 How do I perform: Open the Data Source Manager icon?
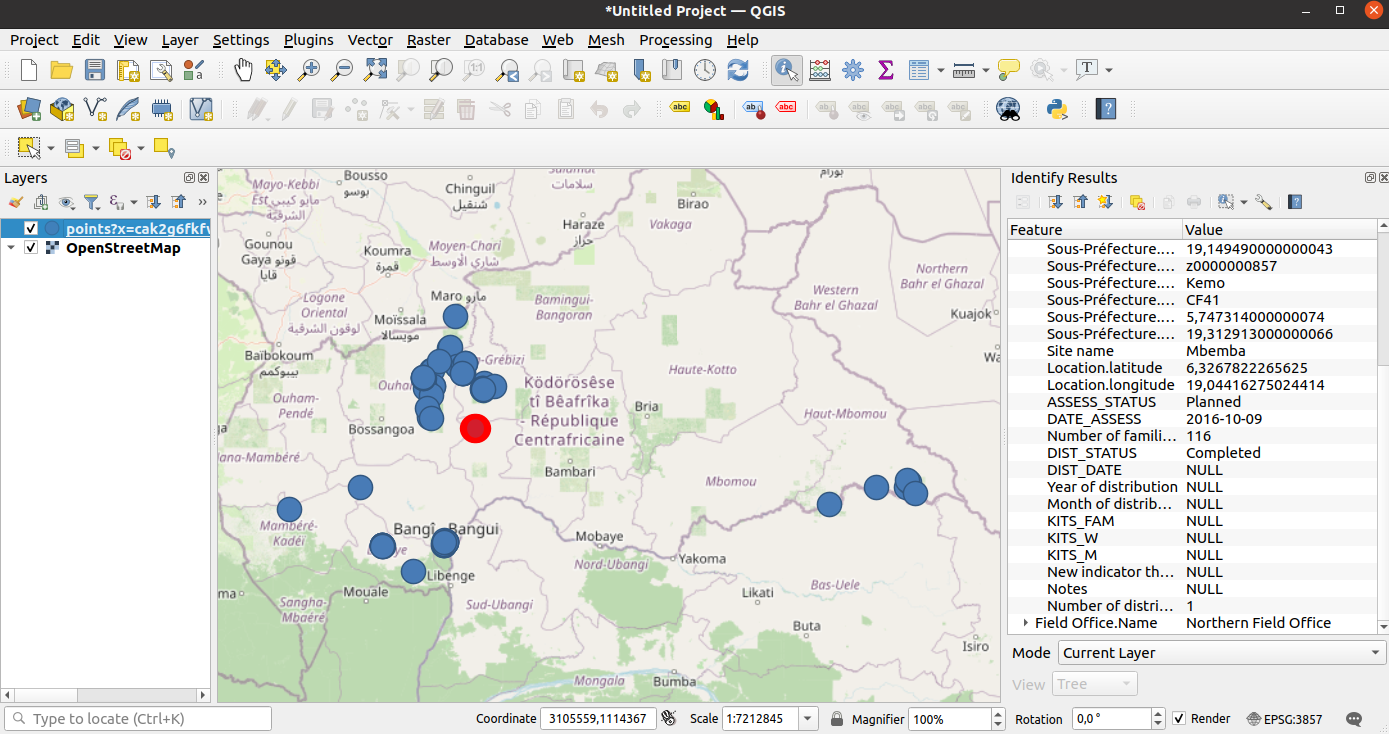29,109
